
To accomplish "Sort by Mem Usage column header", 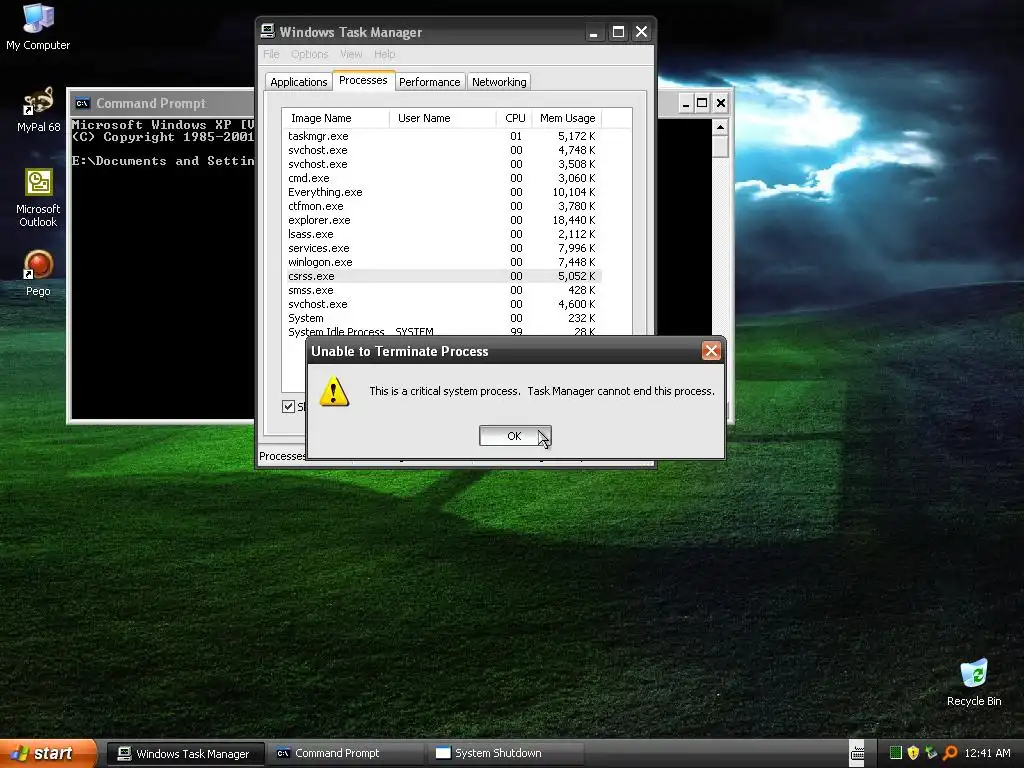I will pos(567,118).
